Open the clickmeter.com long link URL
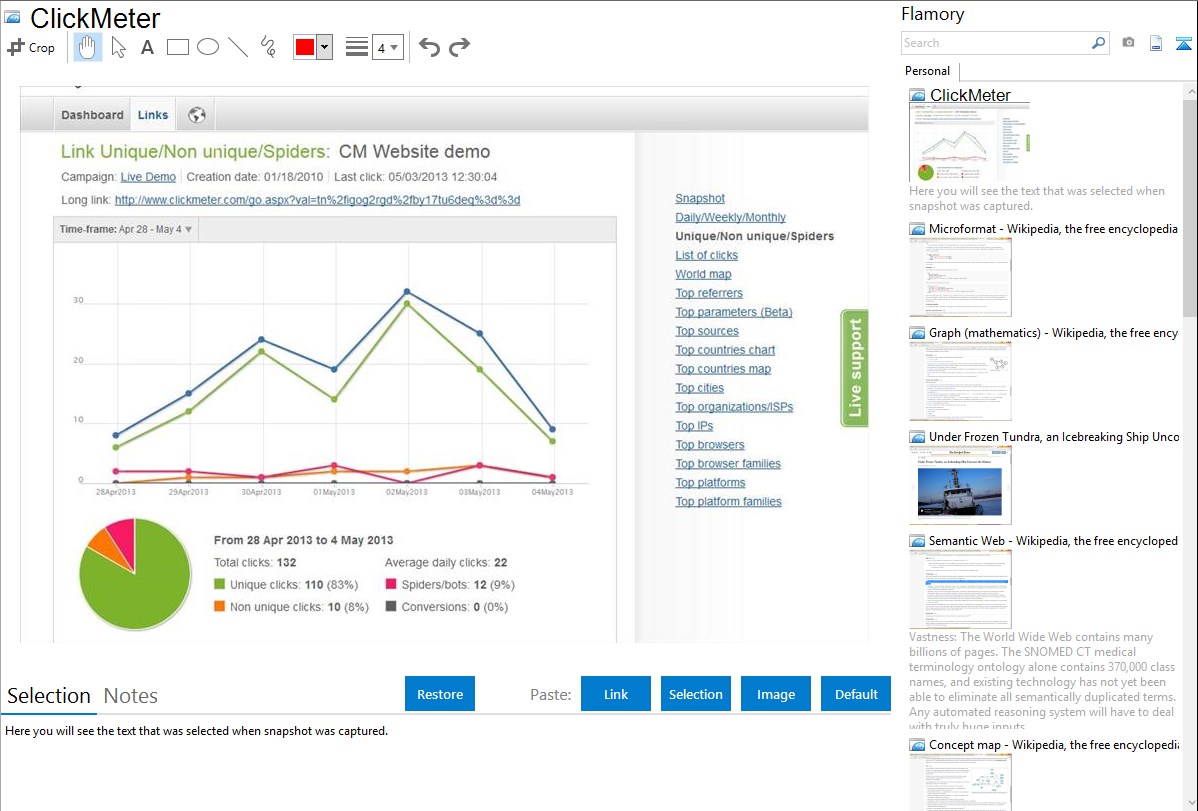This screenshot has height=811, width=1198. click(x=317, y=200)
